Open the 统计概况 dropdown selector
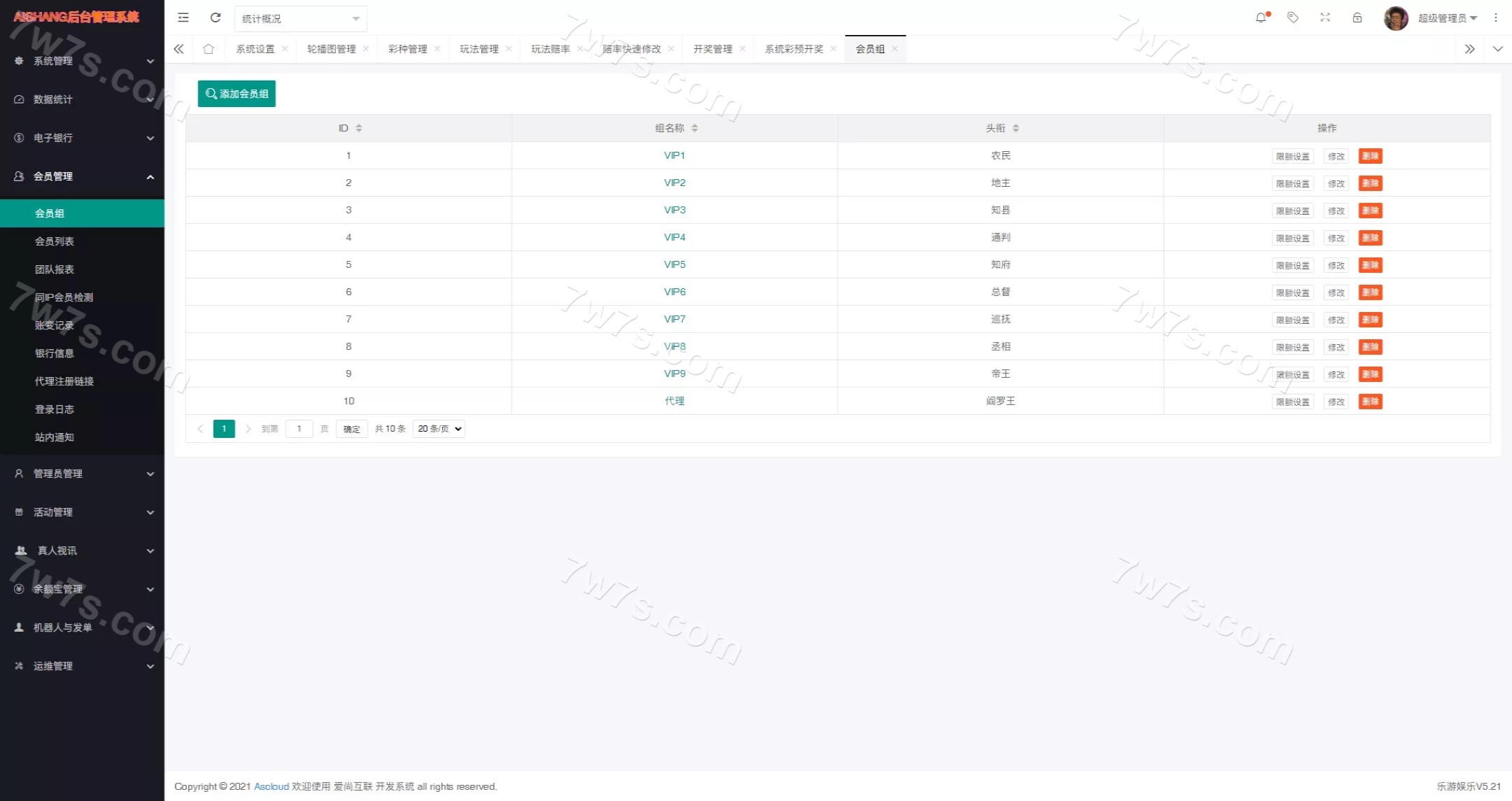1512x801 pixels. click(x=300, y=19)
